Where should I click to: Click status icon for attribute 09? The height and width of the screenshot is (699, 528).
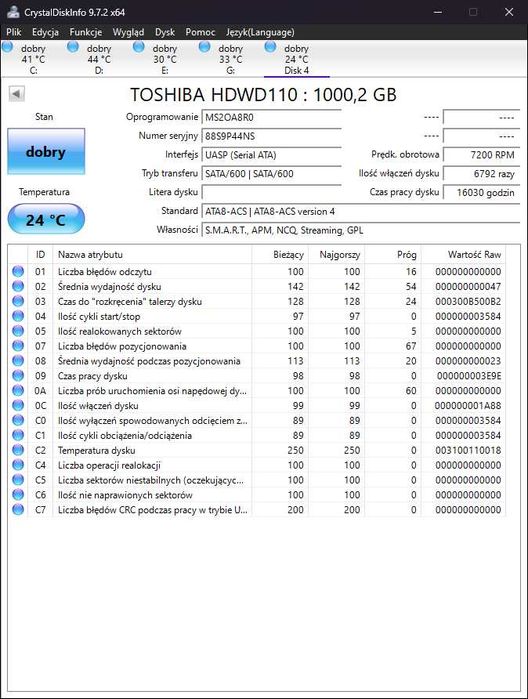click(18, 375)
